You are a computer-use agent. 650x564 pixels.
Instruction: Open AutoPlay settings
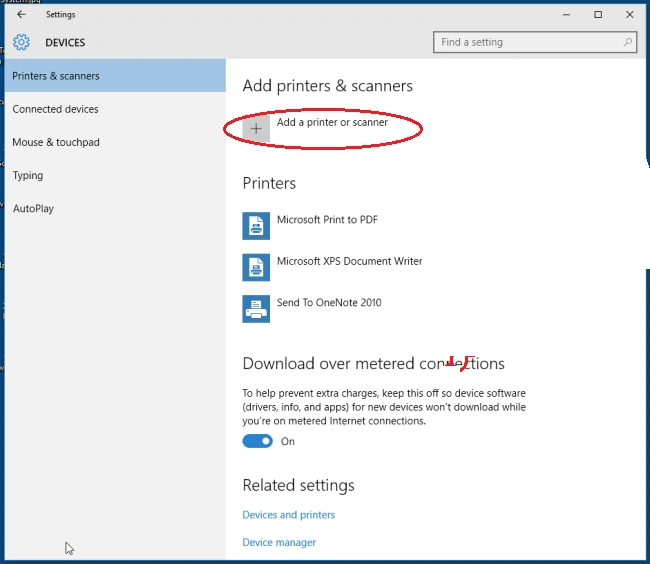(115, 208)
